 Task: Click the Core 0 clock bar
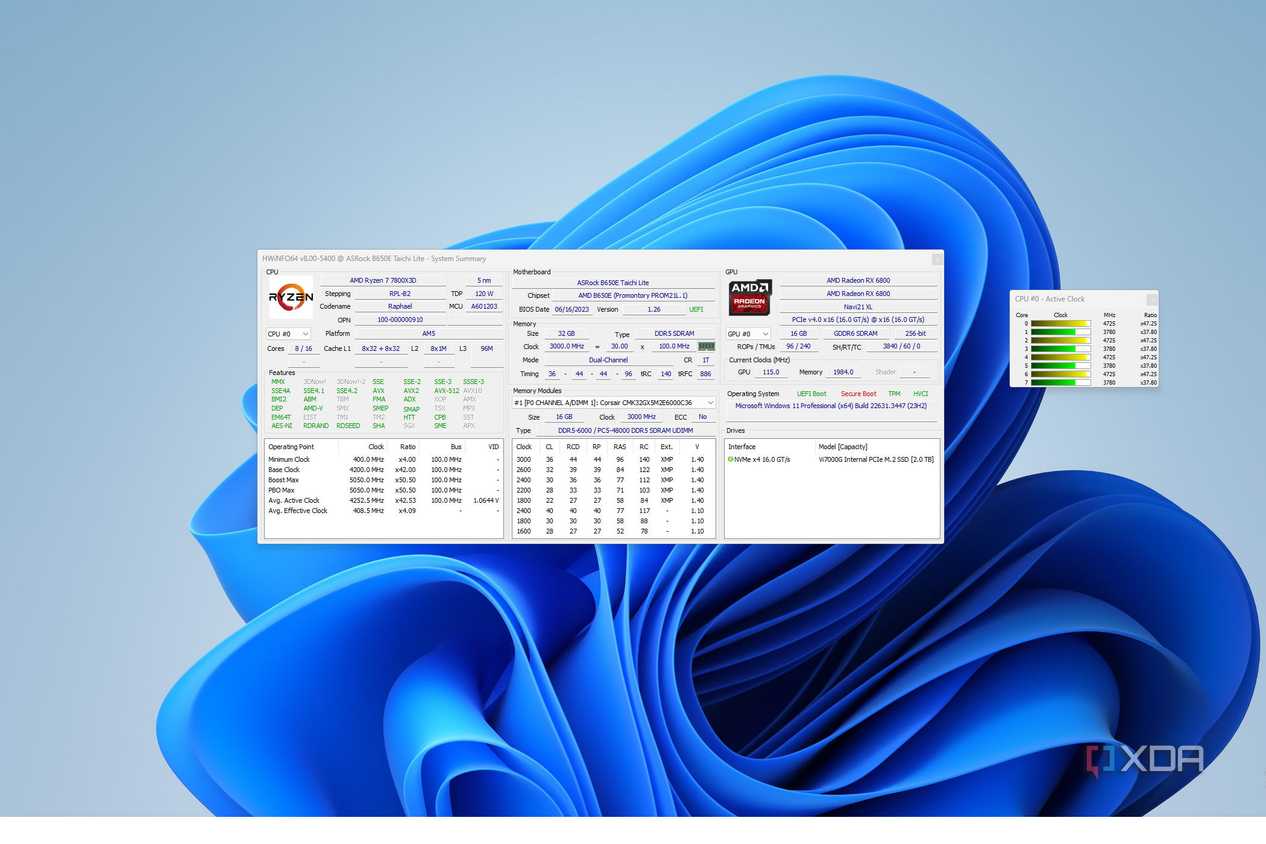click(x=1060, y=324)
